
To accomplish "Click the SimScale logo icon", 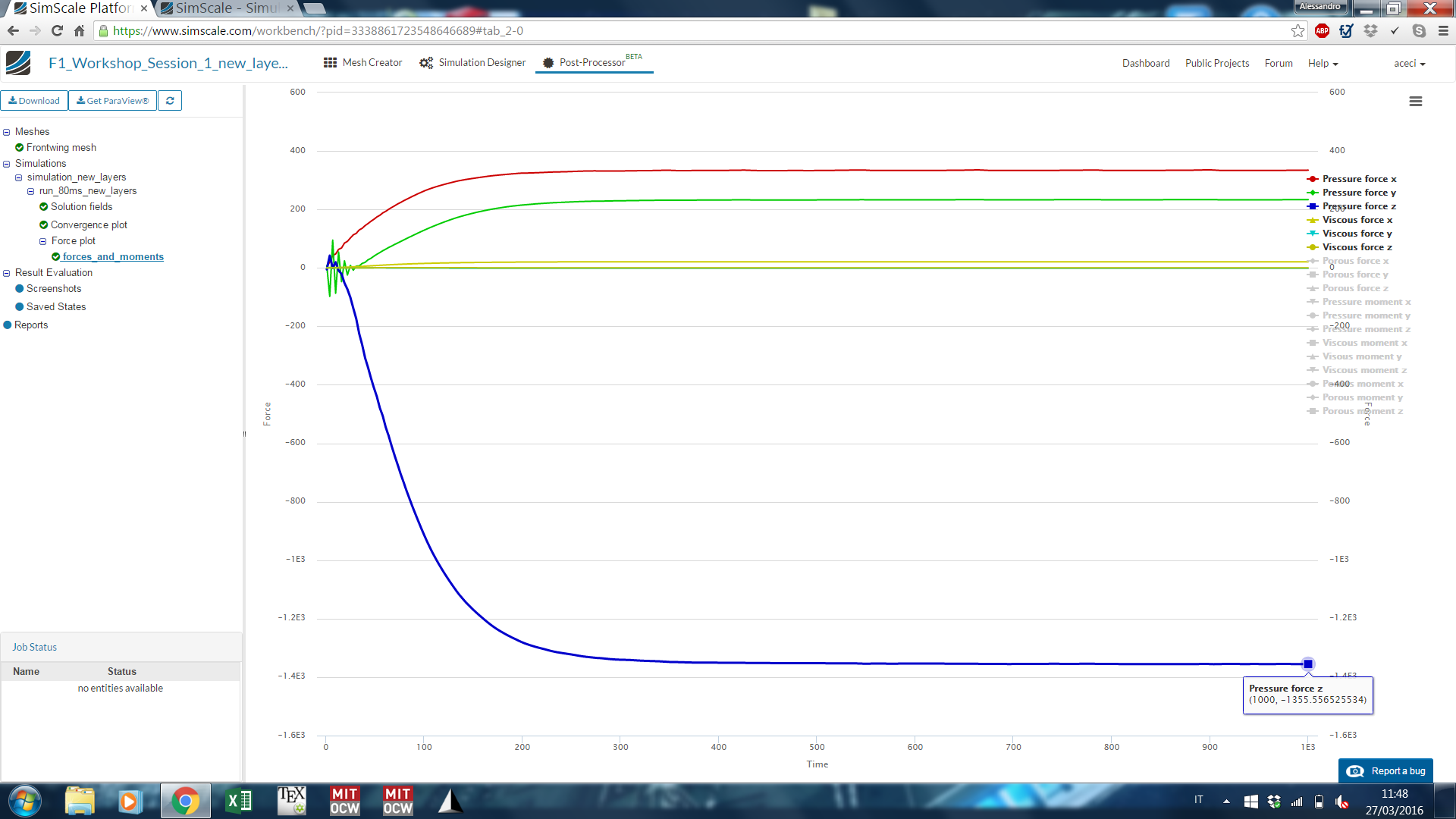I will 18,63.
